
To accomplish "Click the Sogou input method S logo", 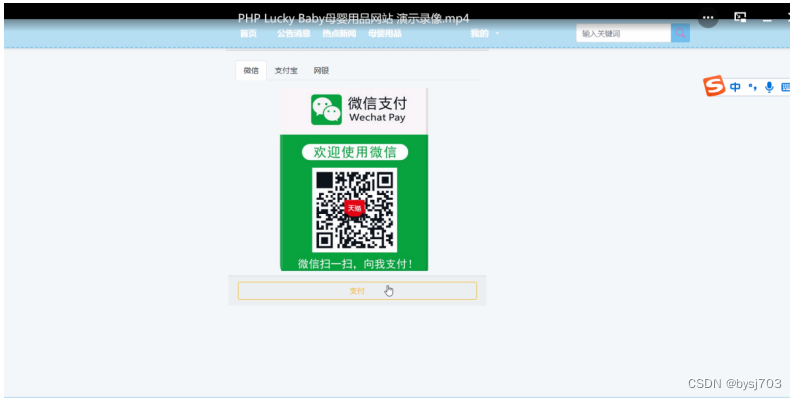I will [x=714, y=86].
